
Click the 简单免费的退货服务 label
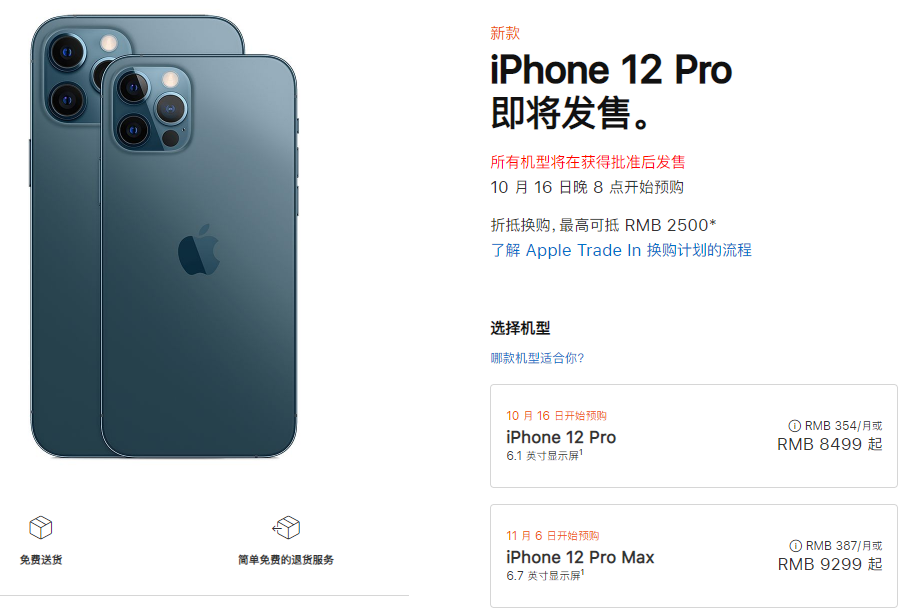pyautogui.click(x=286, y=560)
